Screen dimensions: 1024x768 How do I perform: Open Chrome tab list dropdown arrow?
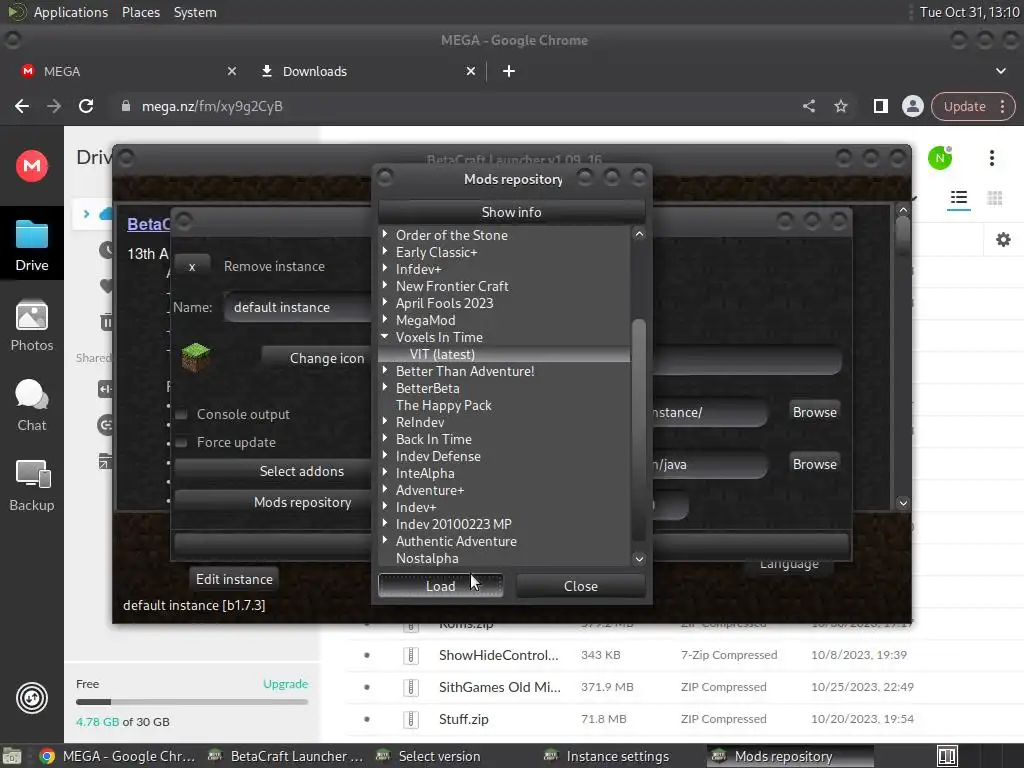click(1000, 71)
